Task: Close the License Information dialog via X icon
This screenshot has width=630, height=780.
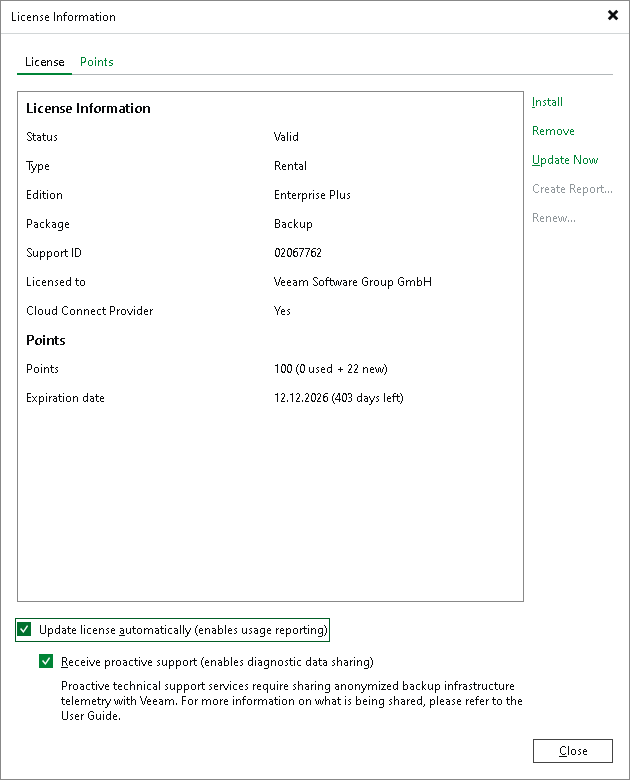Action: pos(613,15)
